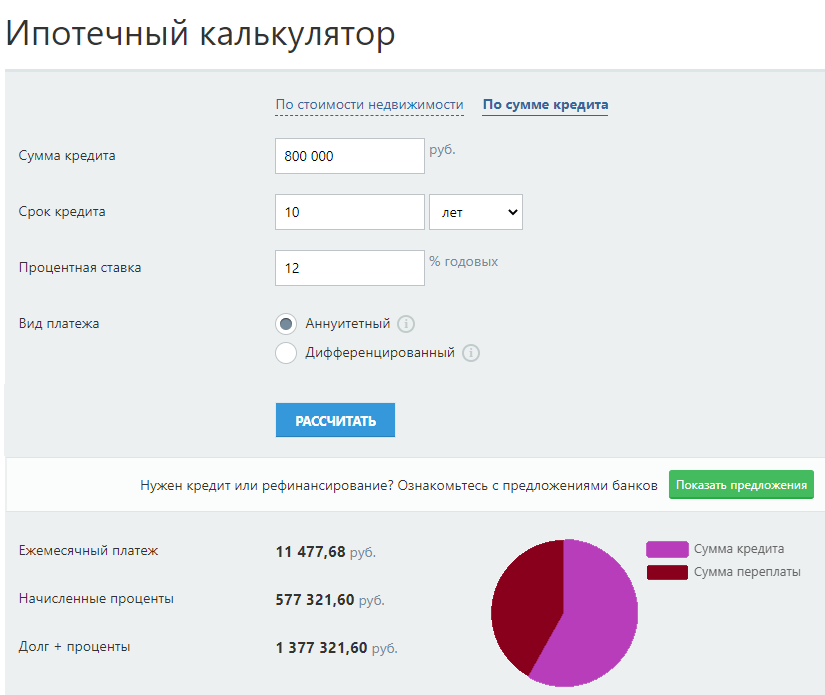Click the green Показать предложения icon button
The image size is (825, 695).
(x=740, y=484)
